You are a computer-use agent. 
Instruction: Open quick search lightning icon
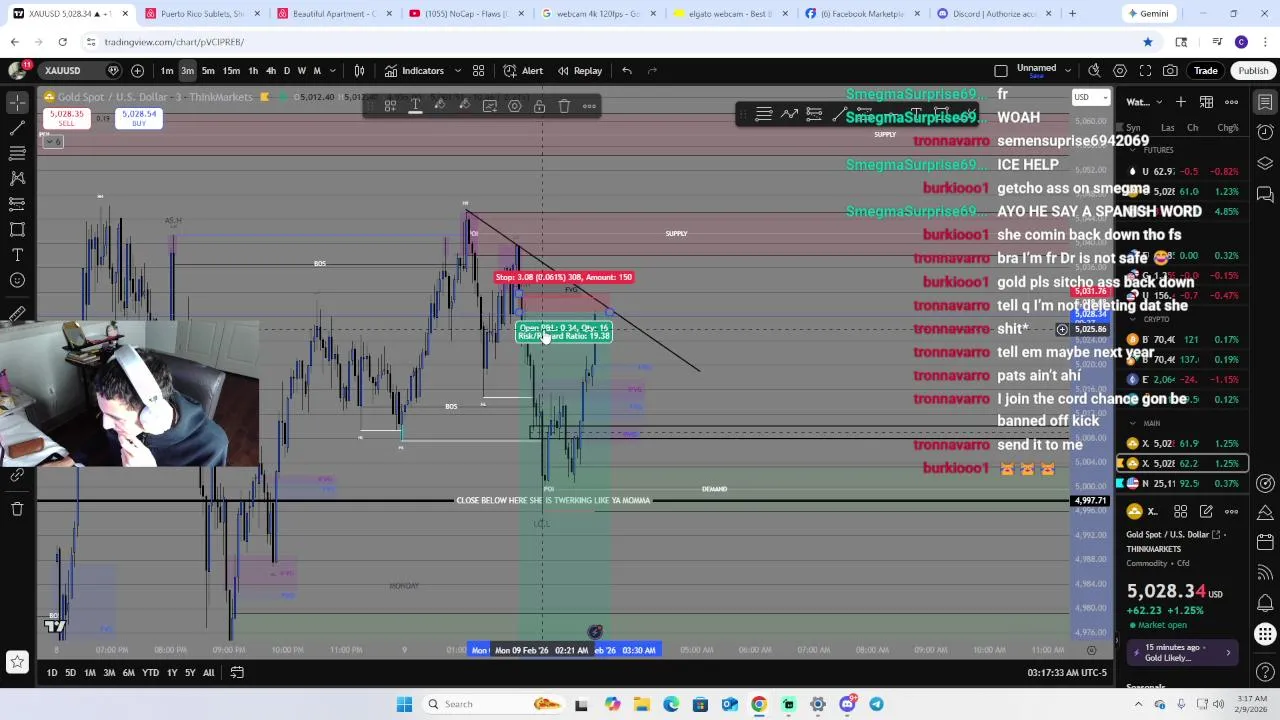point(1094,71)
